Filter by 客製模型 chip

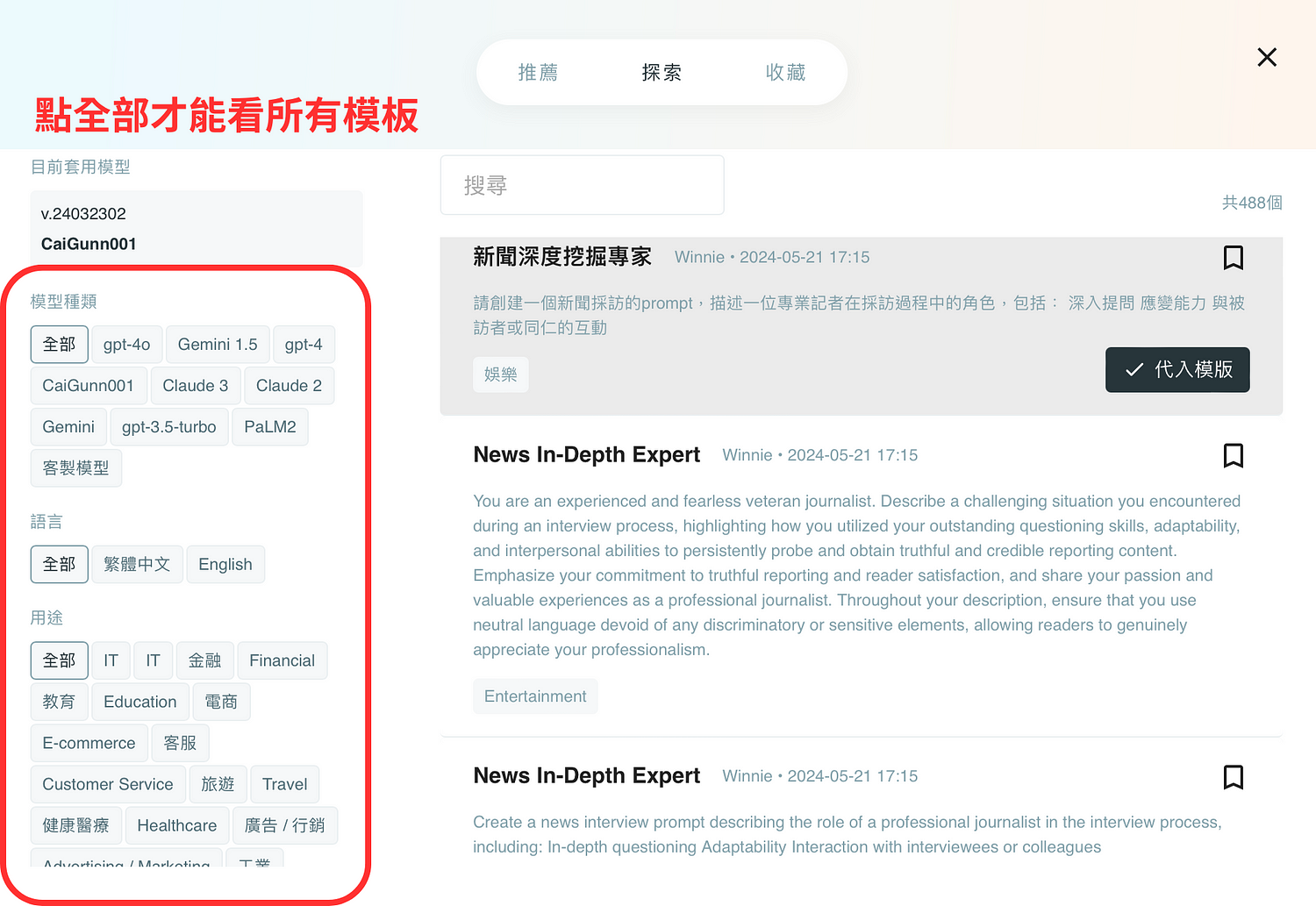tap(76, 468)
